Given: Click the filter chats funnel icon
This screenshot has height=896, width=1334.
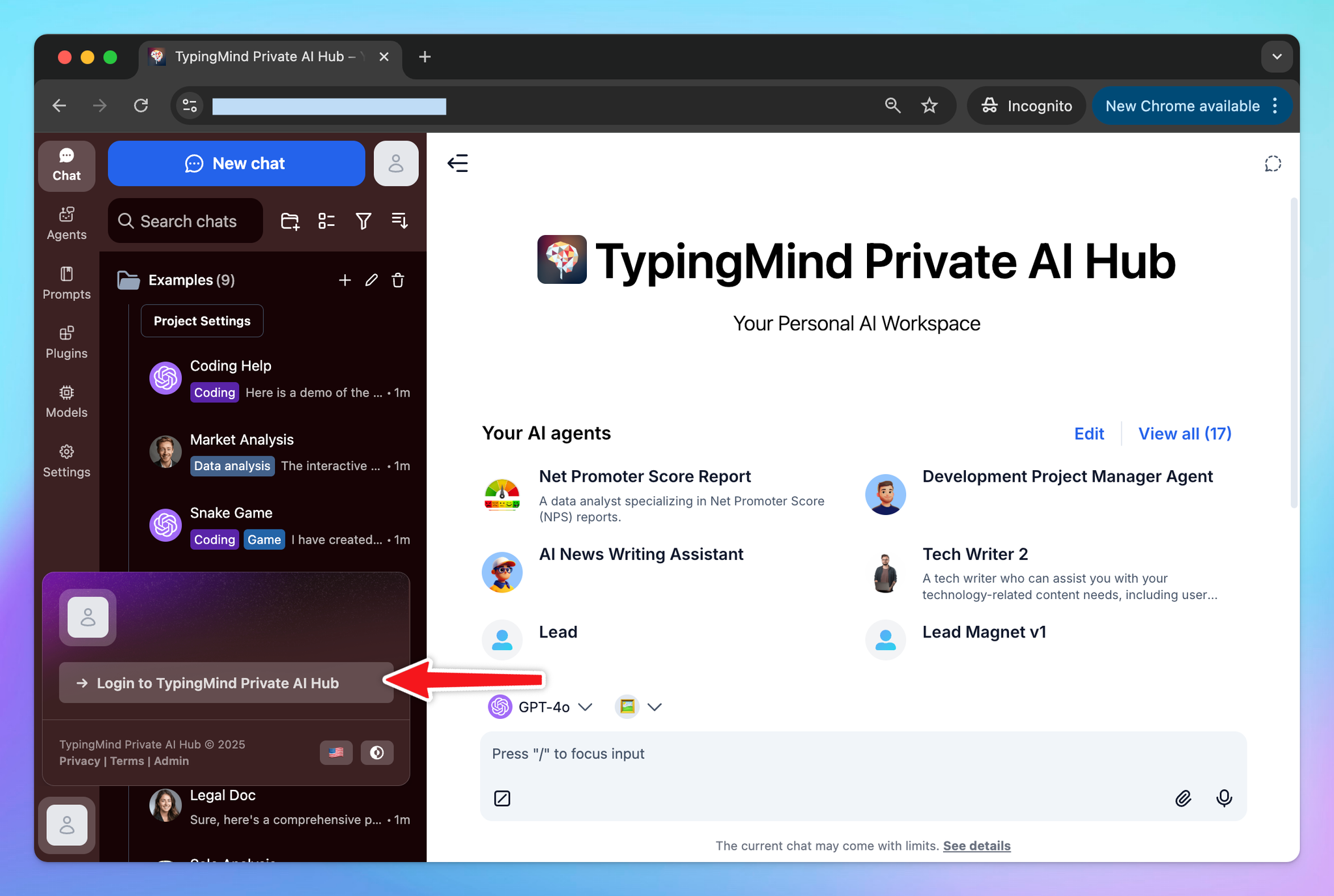Looking at the screenshot, I should click(x=363, y=221).
